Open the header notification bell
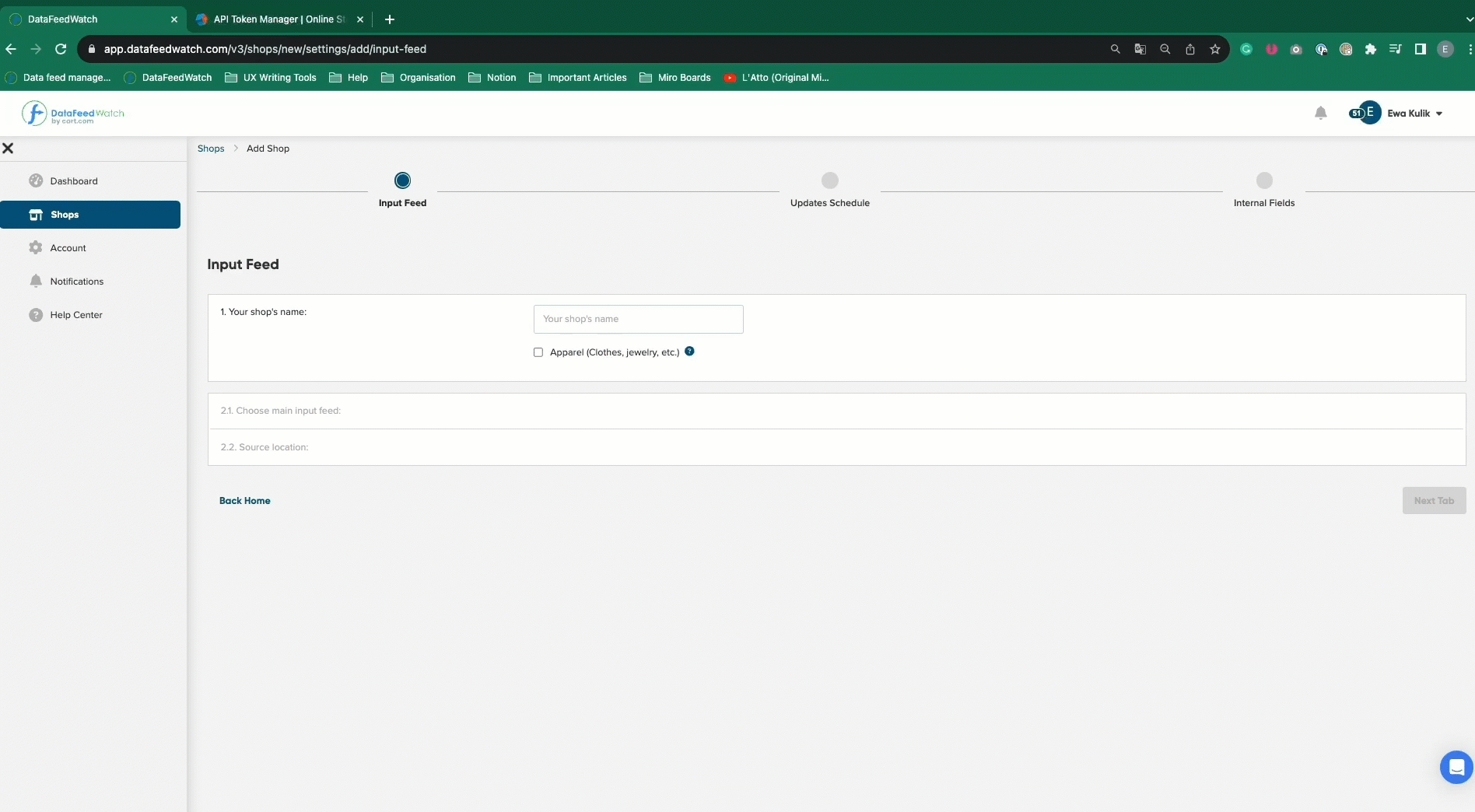The width and height of the screenshot is (1475, 812). 1321,114
